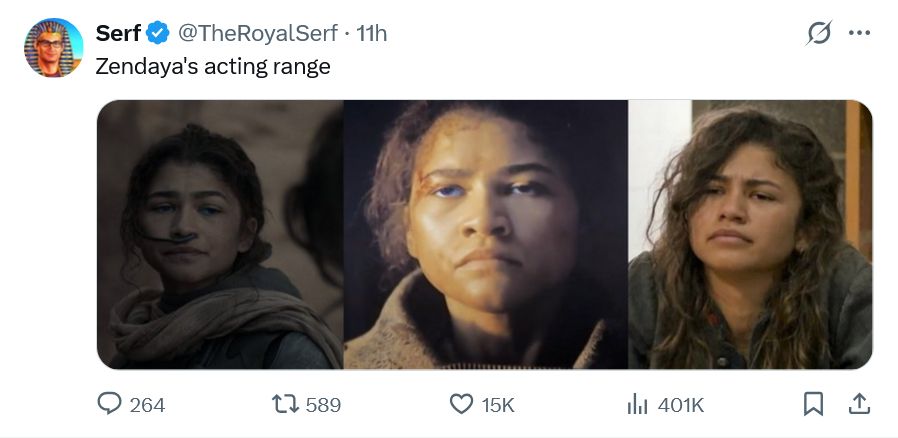This screenshot has height=438, width=898.
Task: Open the middle photo in the post
Action: click(485, 234)
